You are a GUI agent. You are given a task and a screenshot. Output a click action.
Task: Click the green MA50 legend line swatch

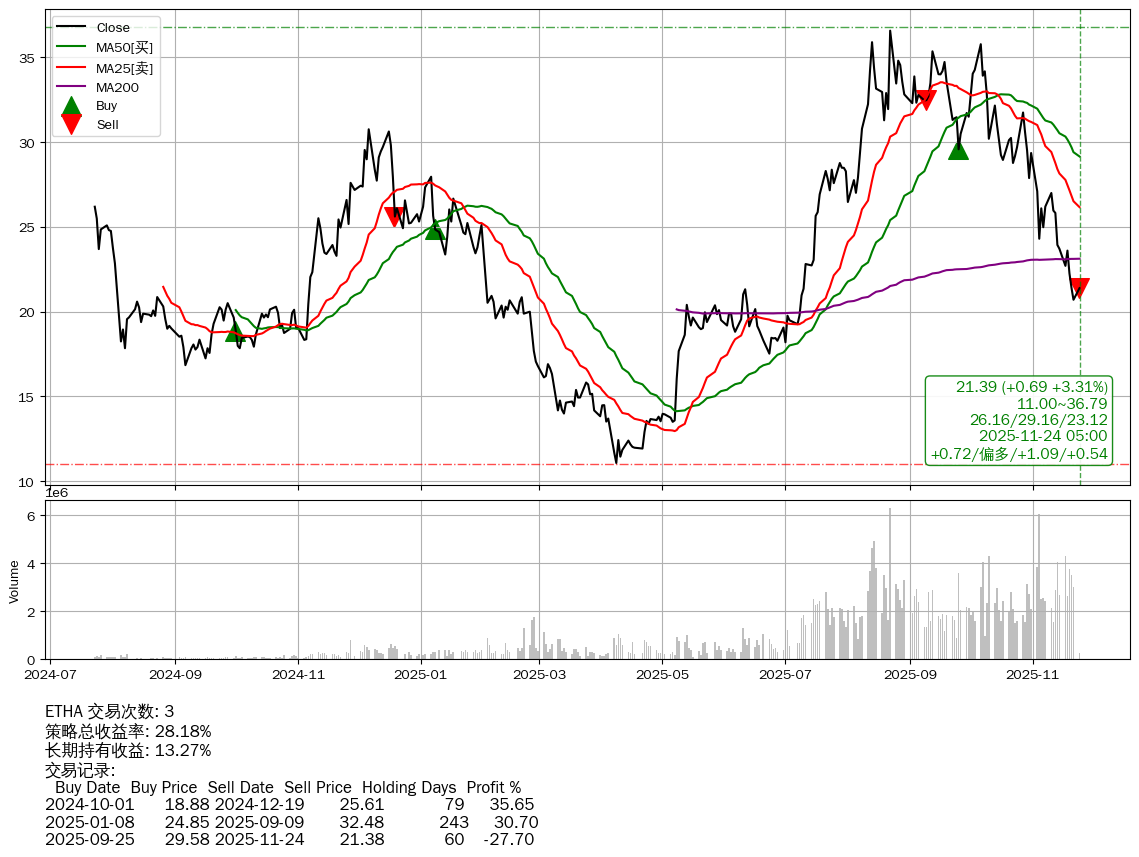click(71, 47)
